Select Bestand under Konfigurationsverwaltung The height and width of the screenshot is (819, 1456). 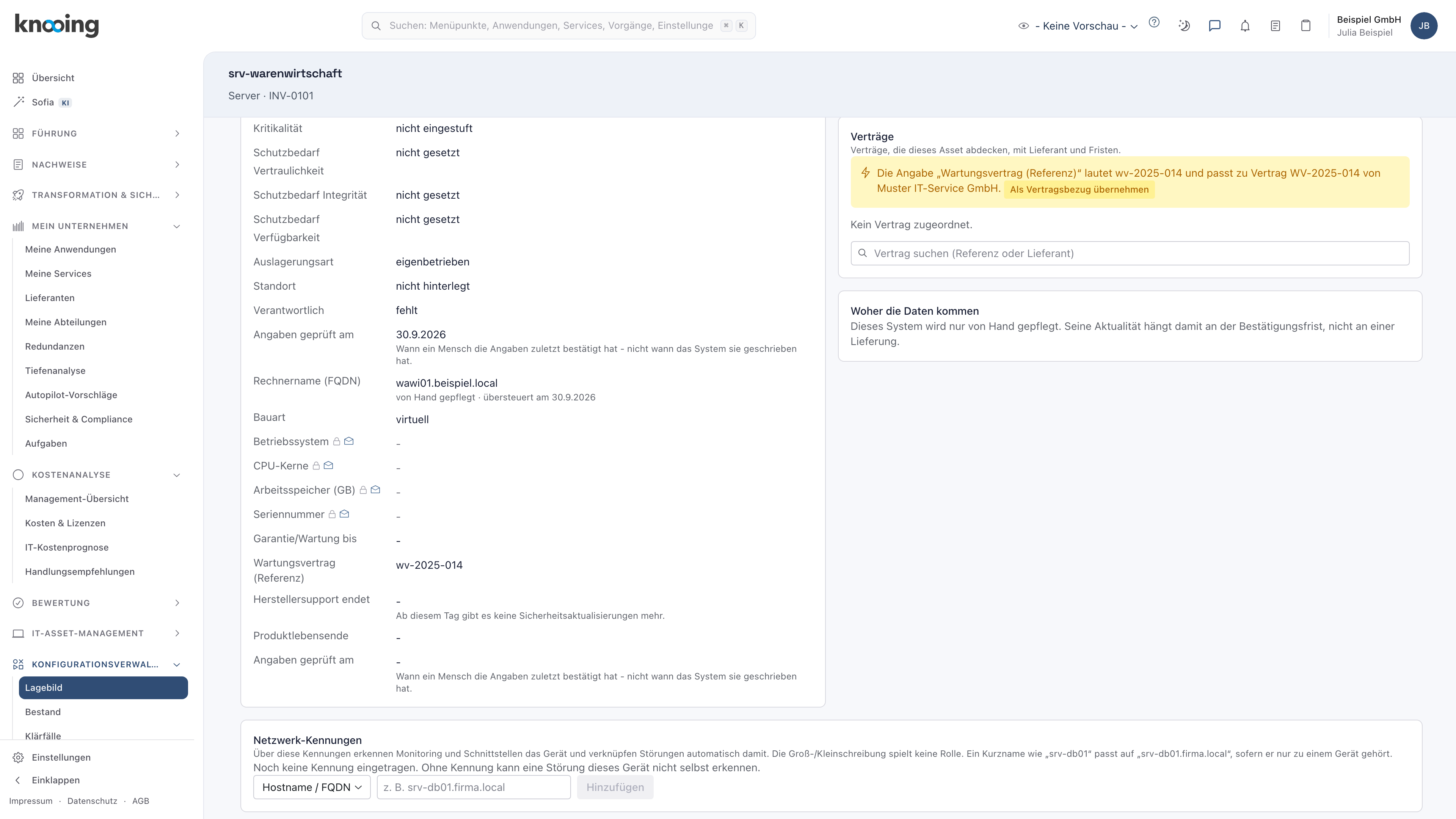coord(43,712)
